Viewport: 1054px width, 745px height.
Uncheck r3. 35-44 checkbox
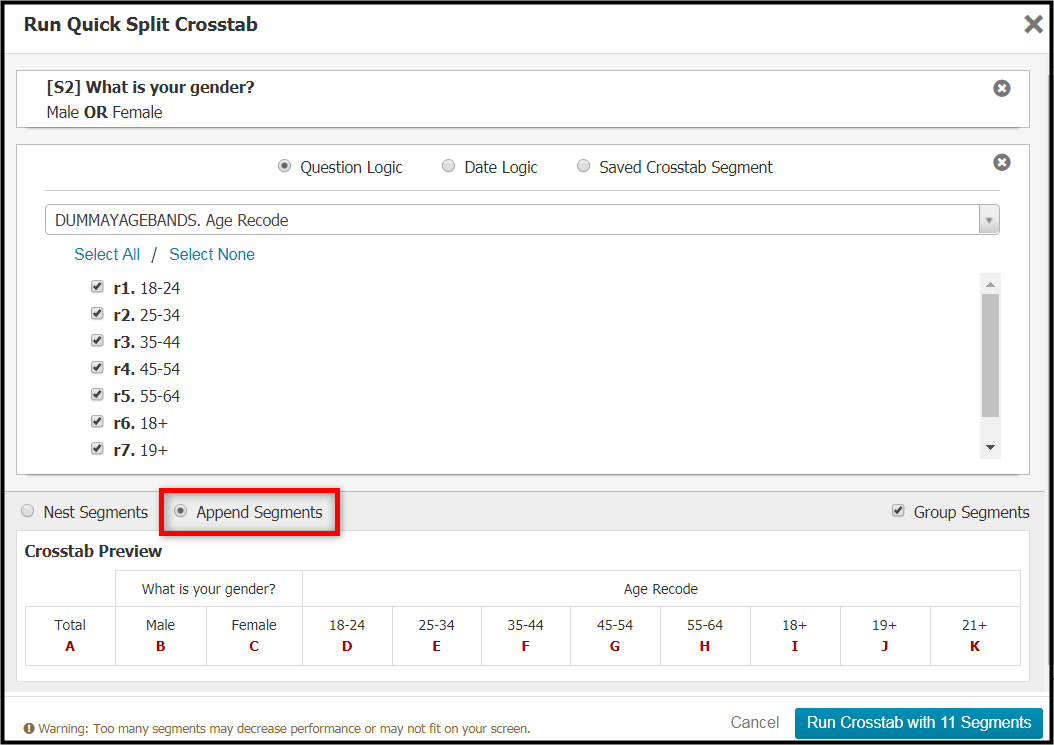click(x=97, y=341)
